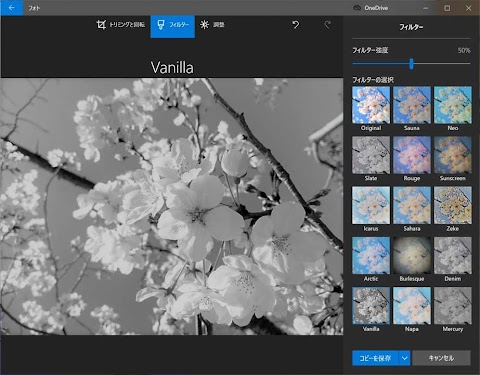Screen dimensions: 480x375
Task: Pick the Sahara filter
Action: pos(412,205)
